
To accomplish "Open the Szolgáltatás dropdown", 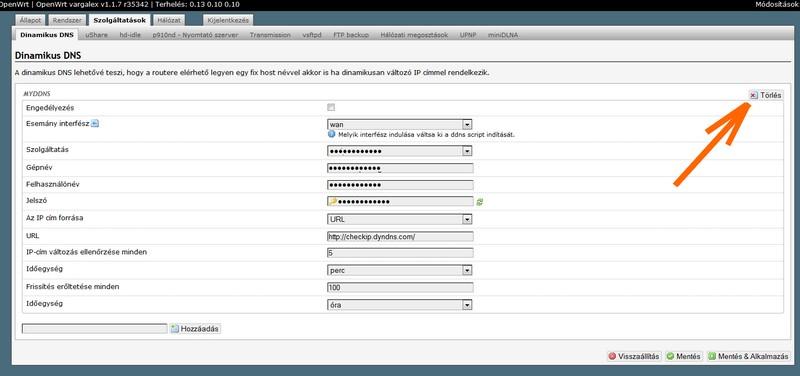I will point(399,151).
